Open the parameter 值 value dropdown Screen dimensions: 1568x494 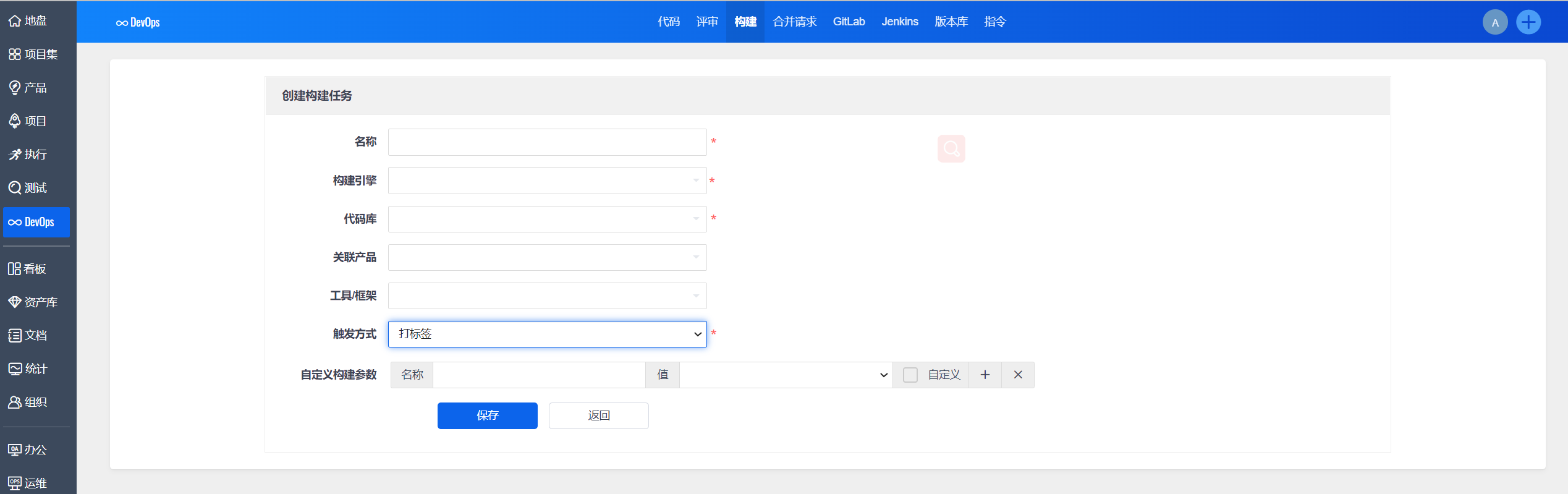tap(785, 375)
